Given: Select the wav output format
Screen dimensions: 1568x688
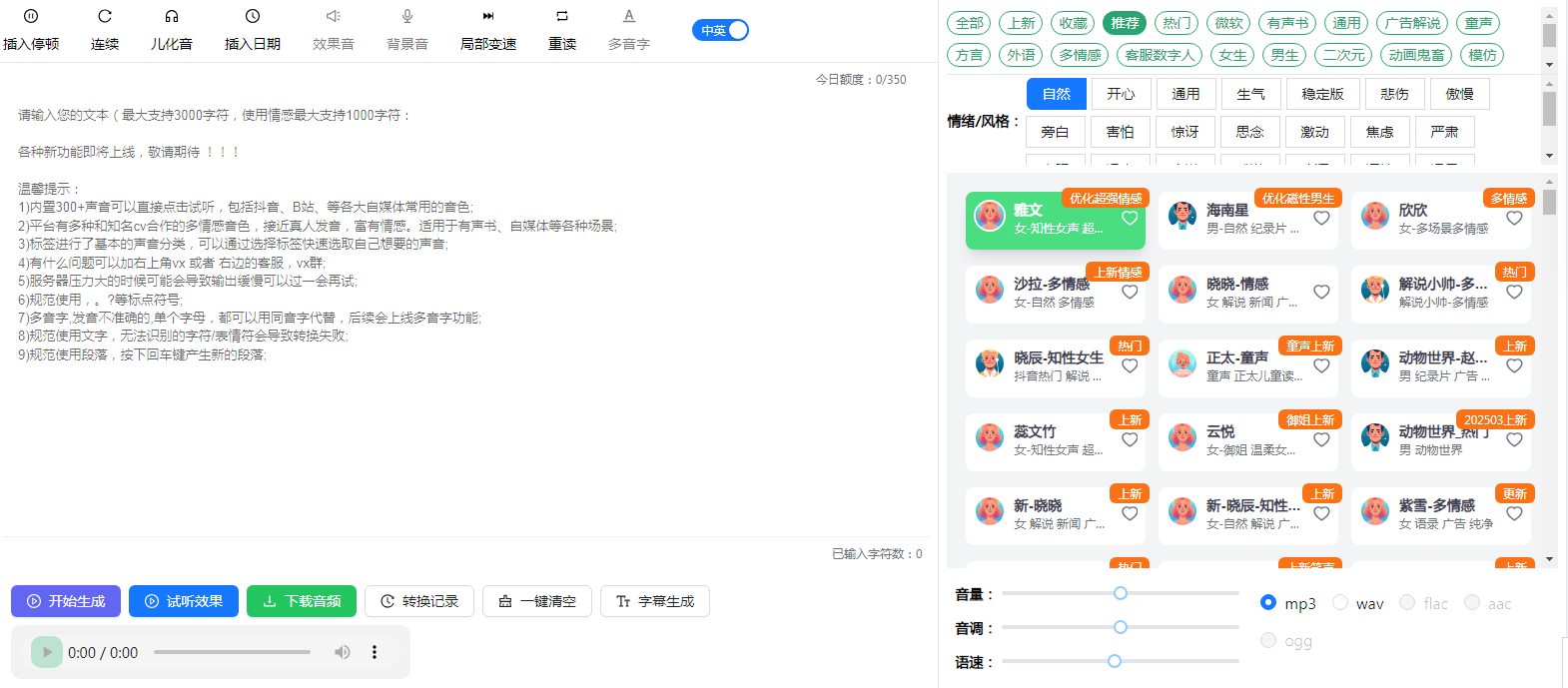Looking at the screenshot, I should [1341, 602].
